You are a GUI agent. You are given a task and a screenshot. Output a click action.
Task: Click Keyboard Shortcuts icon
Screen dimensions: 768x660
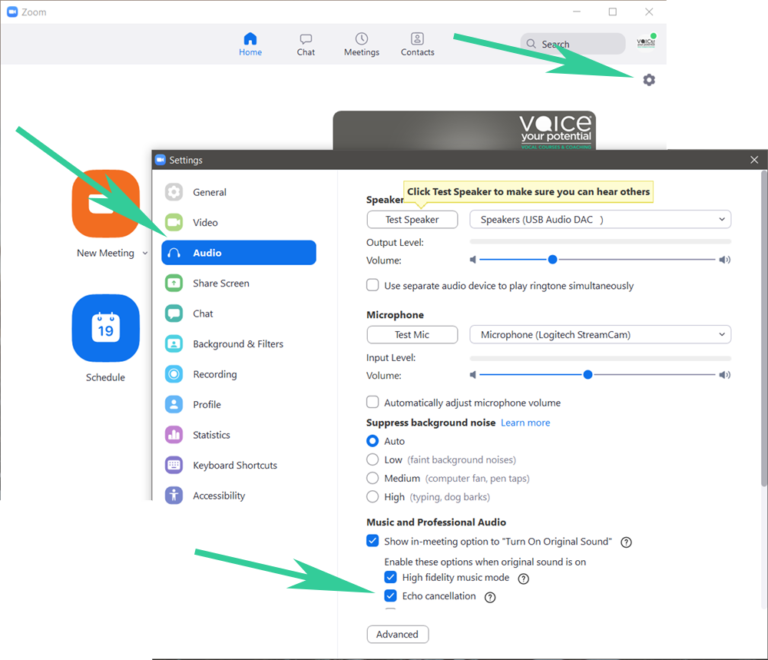pos(174,465)
